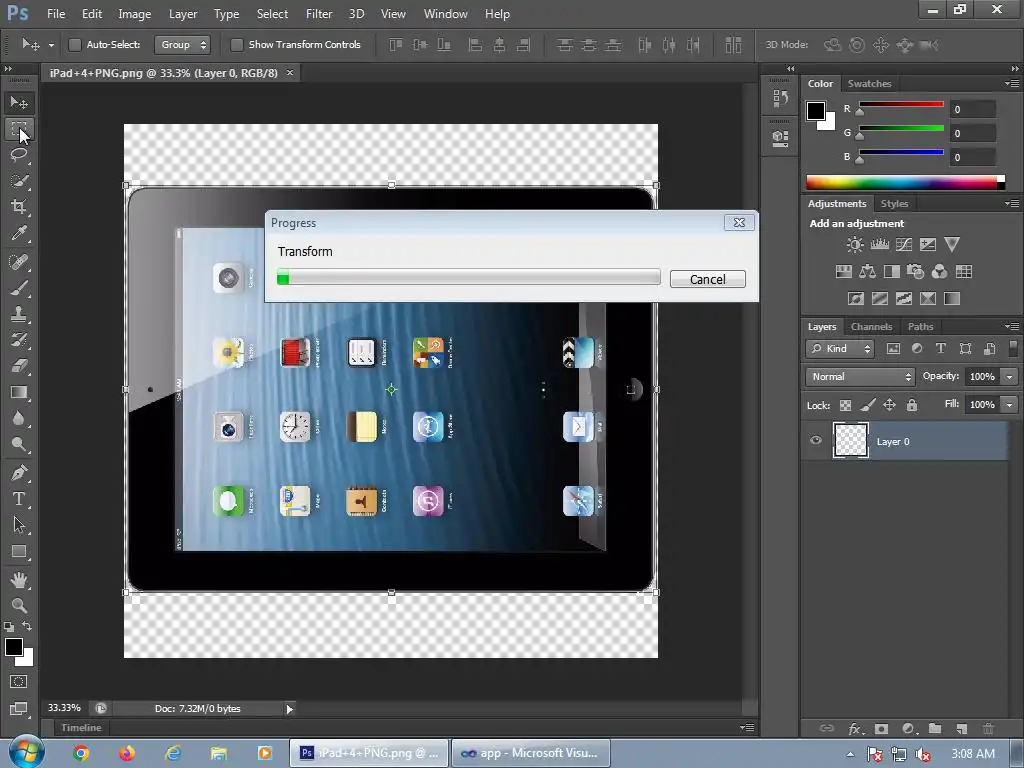This screenshot has width=1024, height=768.
Task: Open the Layers panel options menu
Action: click(x=1012, y=327)
